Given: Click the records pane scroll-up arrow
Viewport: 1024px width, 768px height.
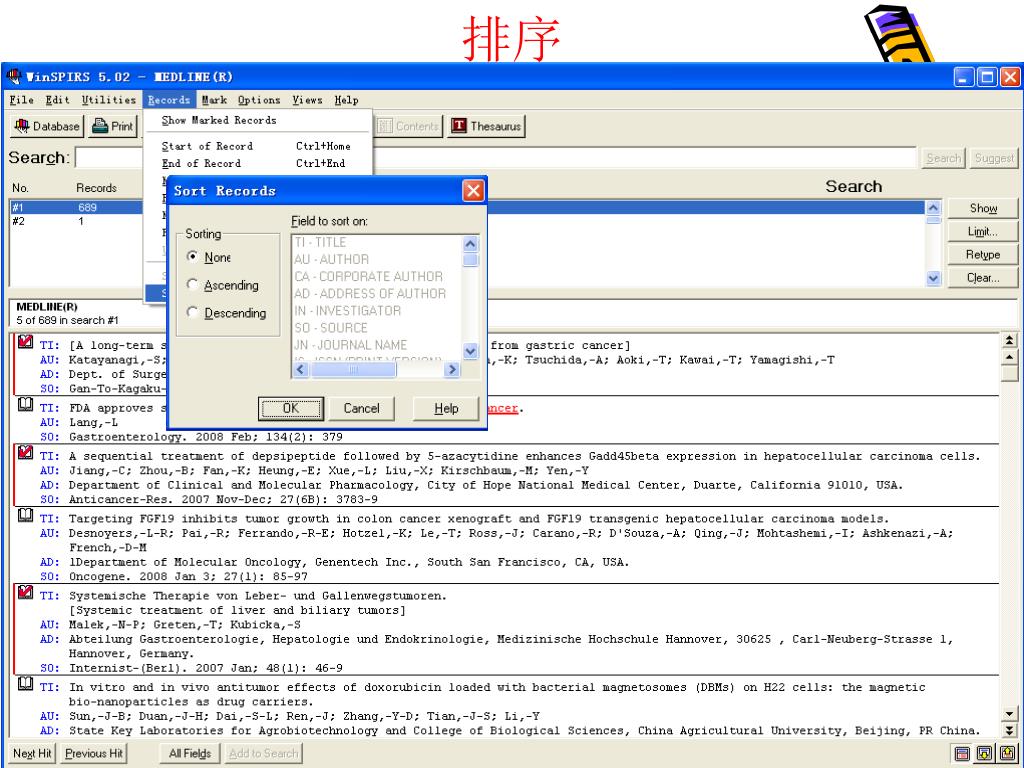Looking at the screenshot, I should coord(1010,357).
